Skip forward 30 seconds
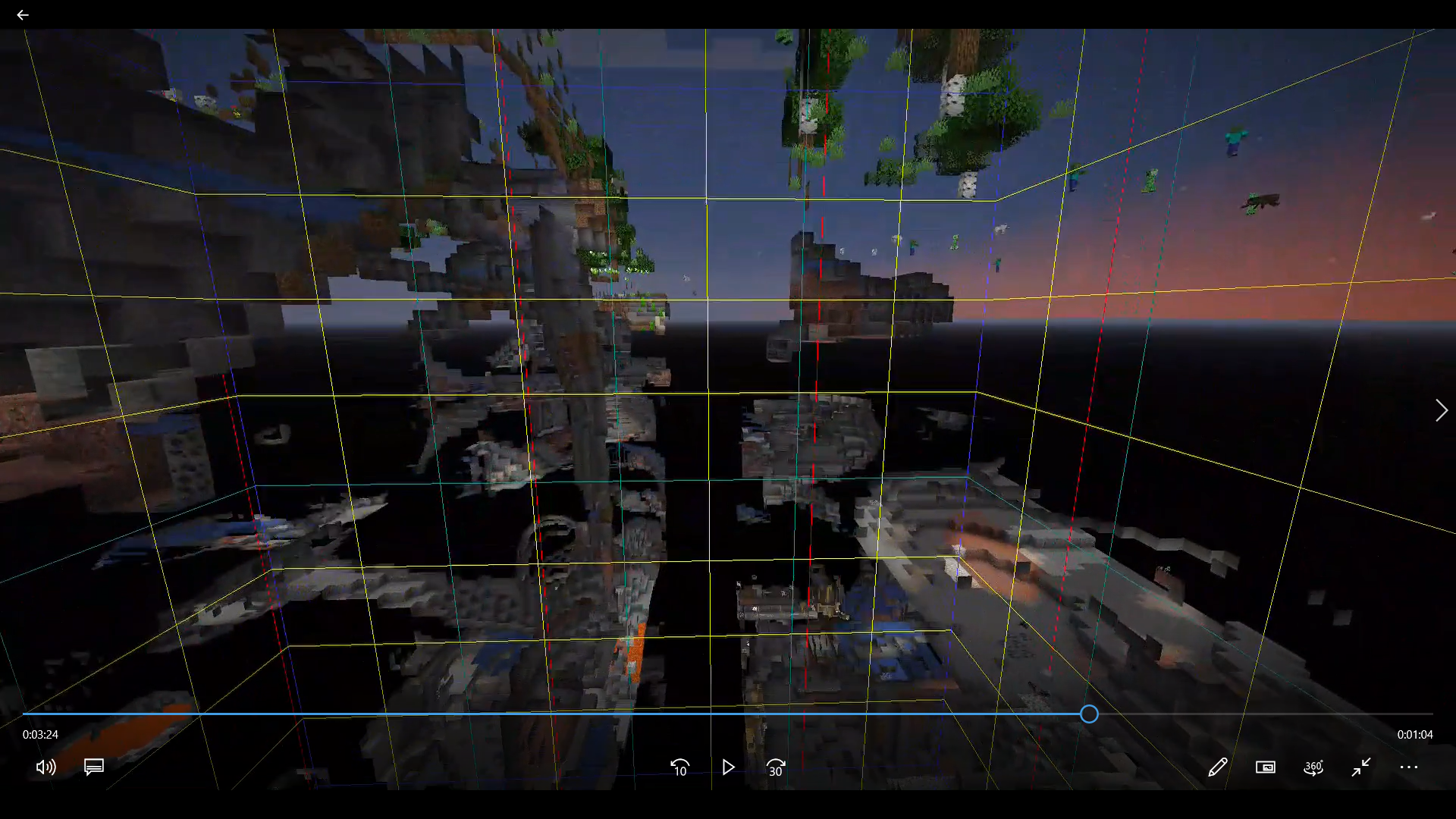 click(x=776, y=767)
